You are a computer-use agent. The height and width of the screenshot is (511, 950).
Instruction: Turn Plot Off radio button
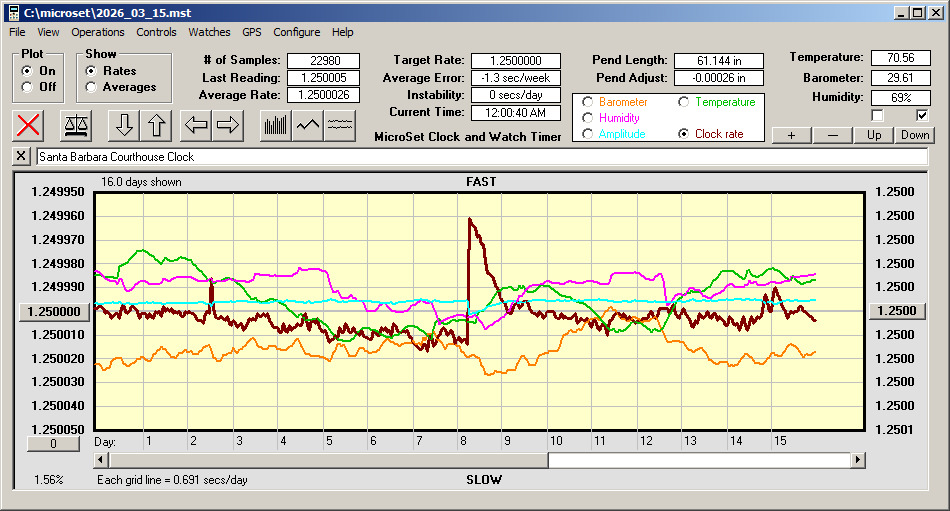pyautogui.click(x=27, y=87)
